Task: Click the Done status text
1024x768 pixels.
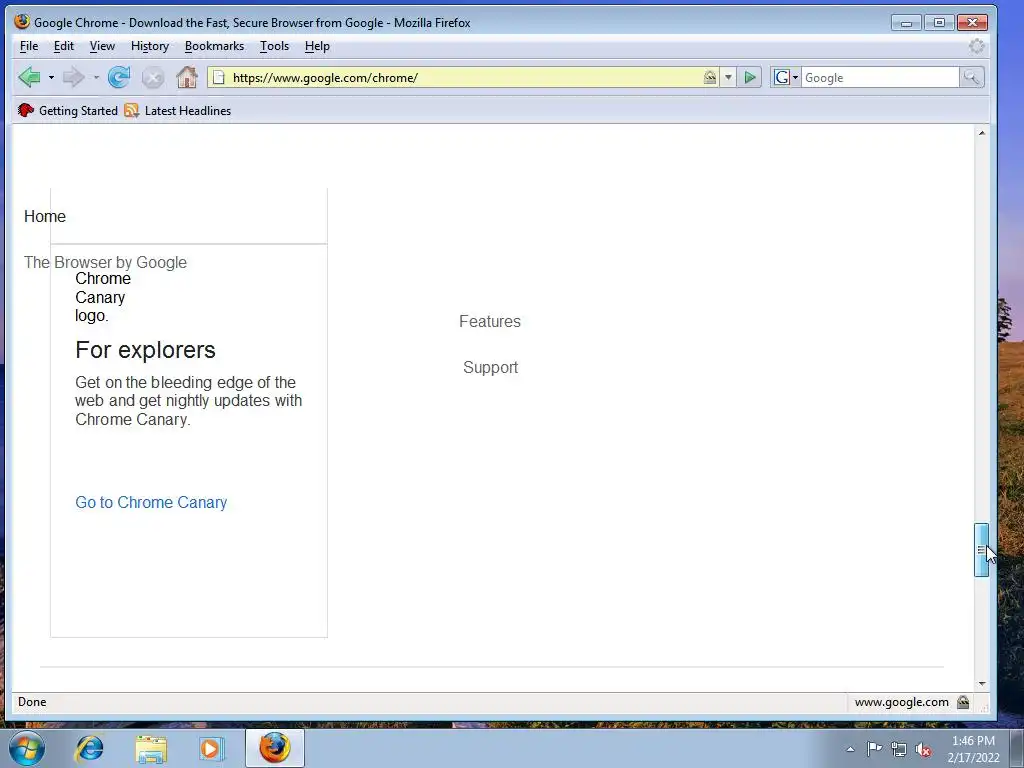Action: pyautogui.click(x=32, y=702)
